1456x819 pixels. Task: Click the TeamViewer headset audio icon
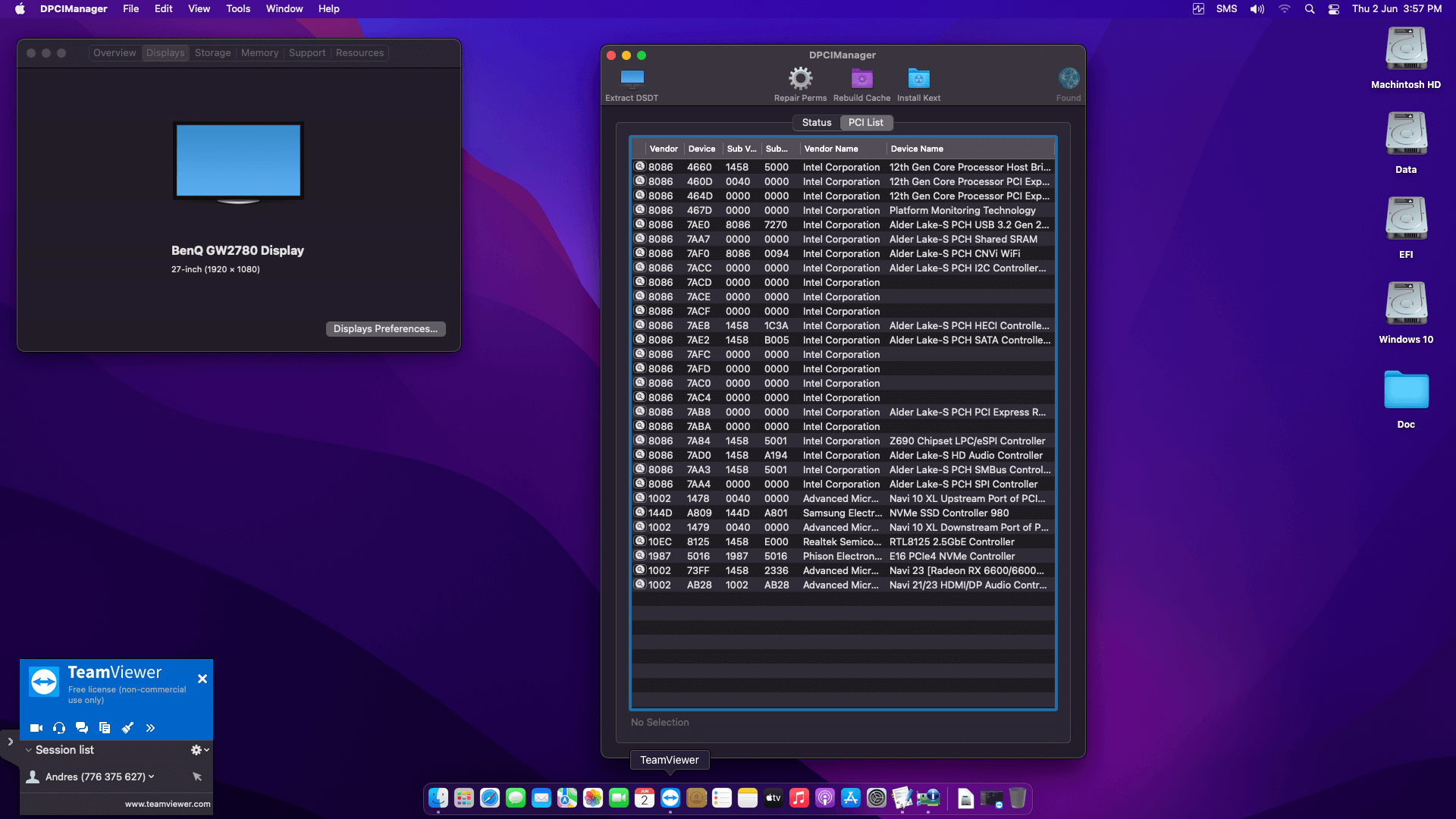click(x=59, y=728)
